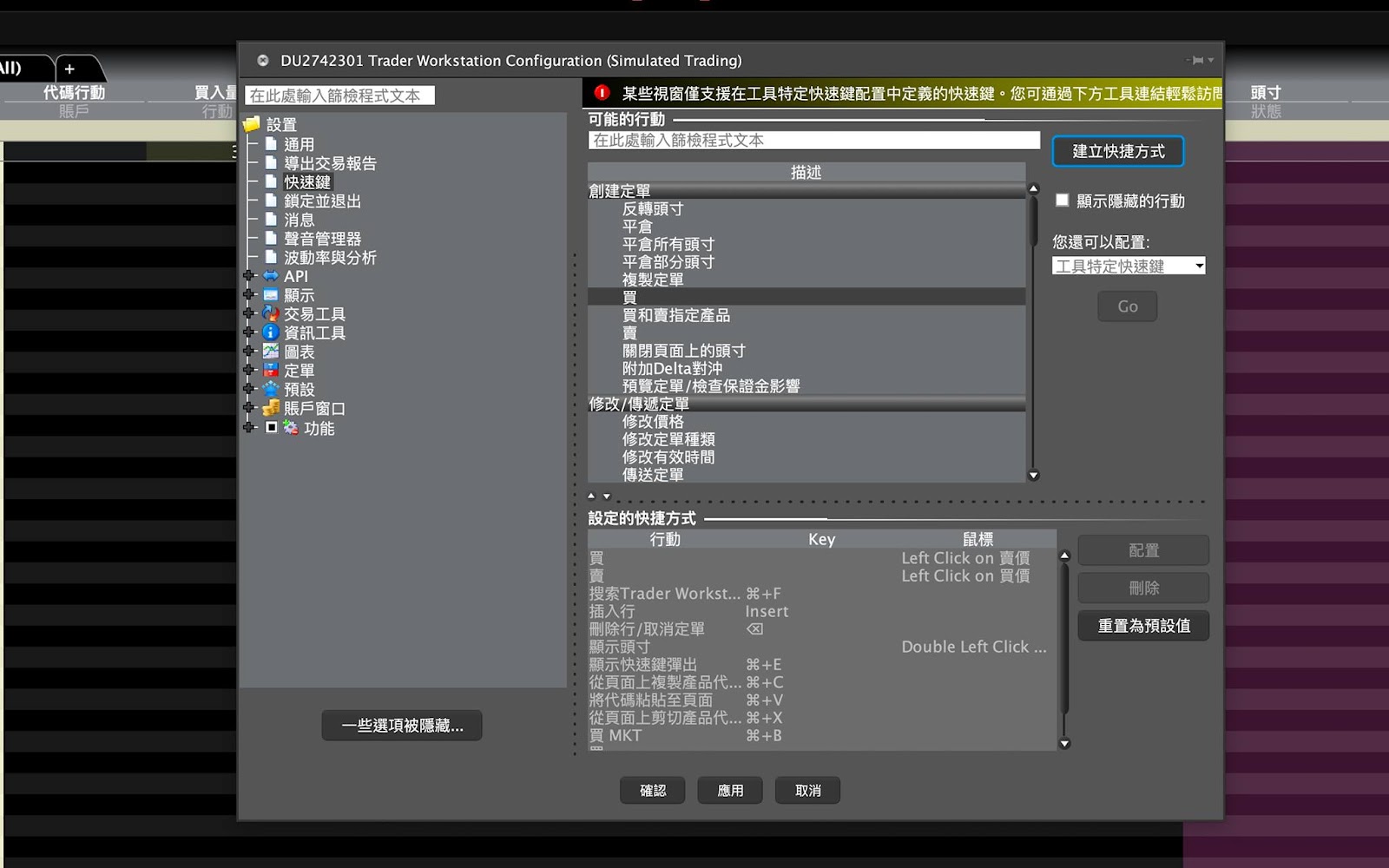Click the down arrow on the panel splitter

click(607, 496)
